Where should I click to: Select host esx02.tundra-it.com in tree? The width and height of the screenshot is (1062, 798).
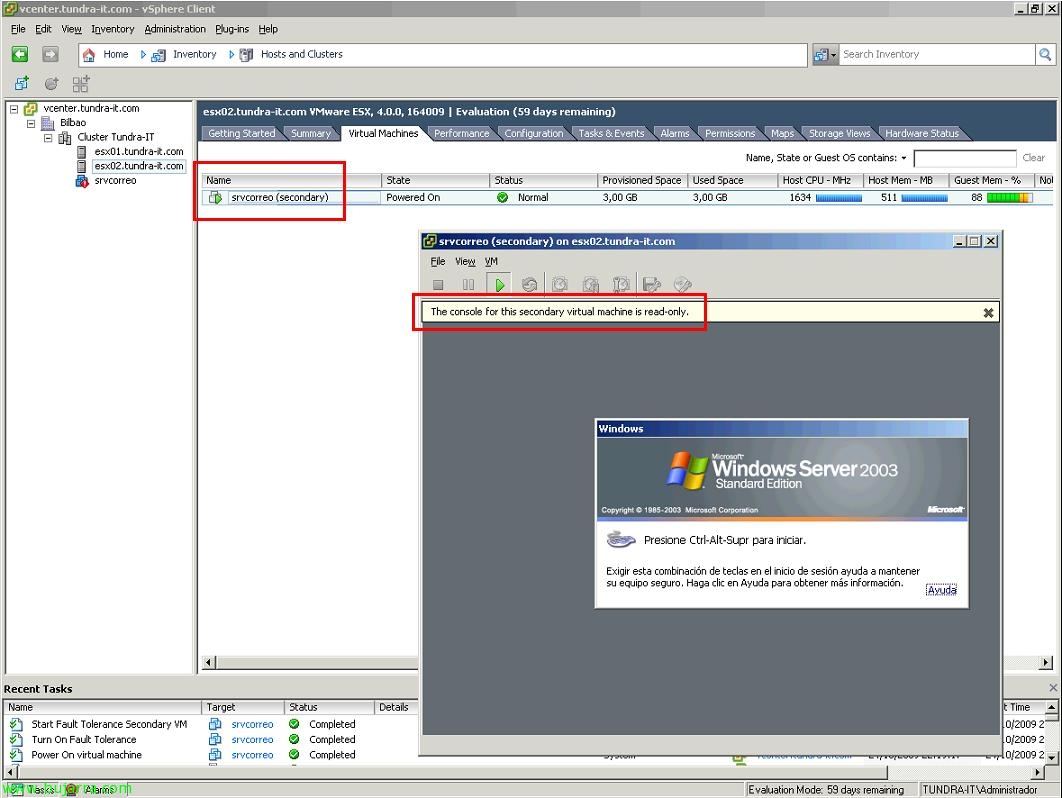point(139,166)
